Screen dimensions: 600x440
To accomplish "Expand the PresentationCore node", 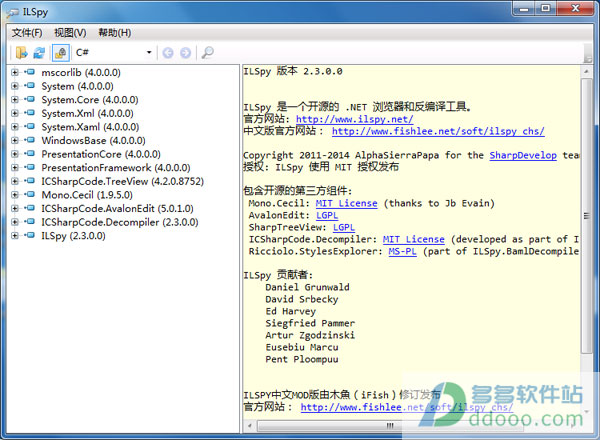I will click(15, 154).
